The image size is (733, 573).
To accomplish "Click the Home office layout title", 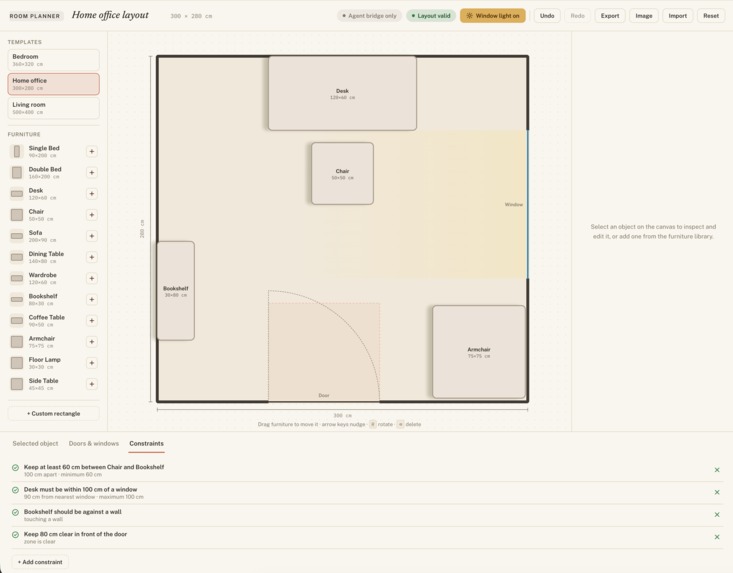I will click(x=110, y=15).
